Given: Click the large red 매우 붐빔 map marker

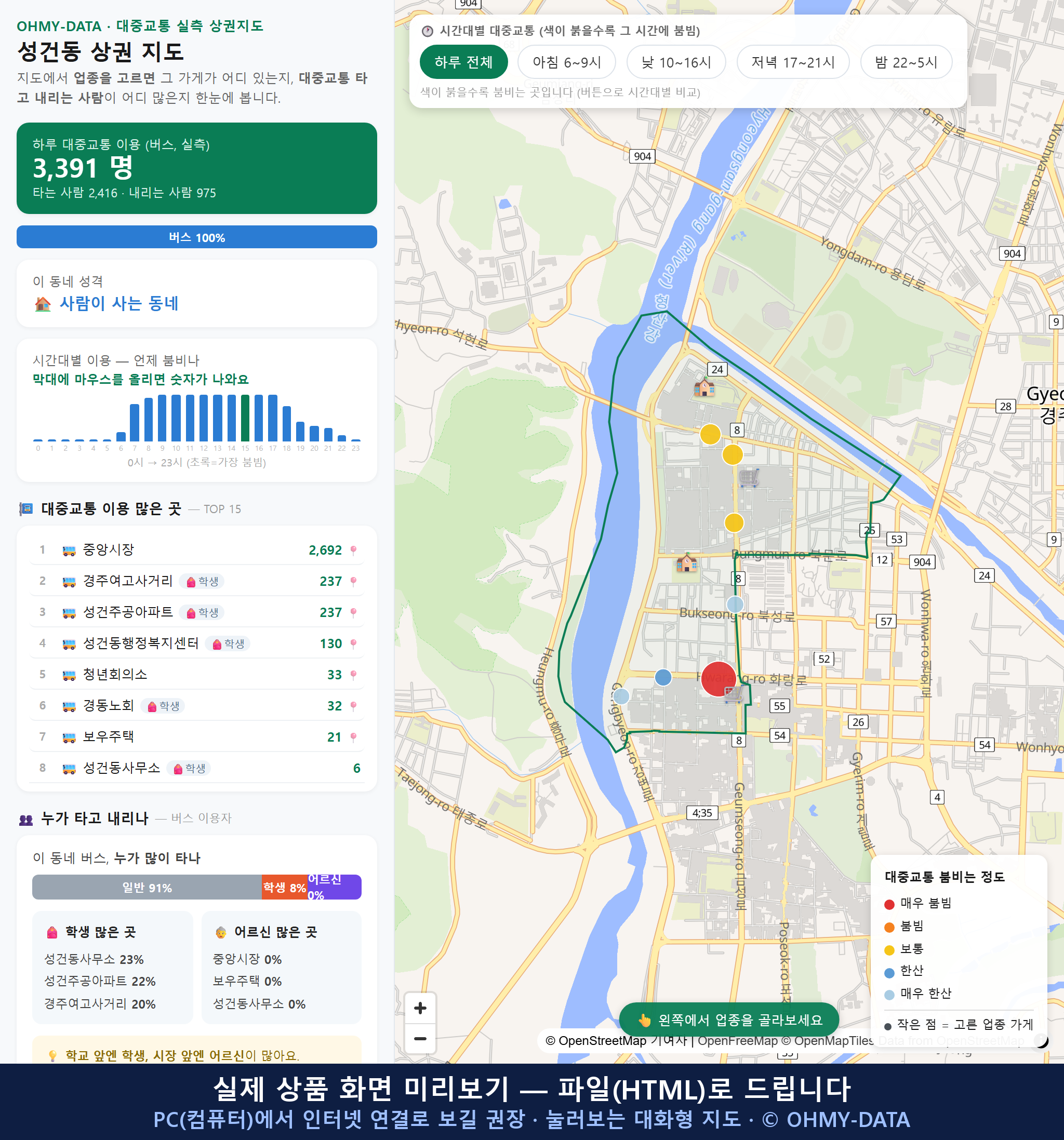Looking at the screenshot, I should click(718, 679).
